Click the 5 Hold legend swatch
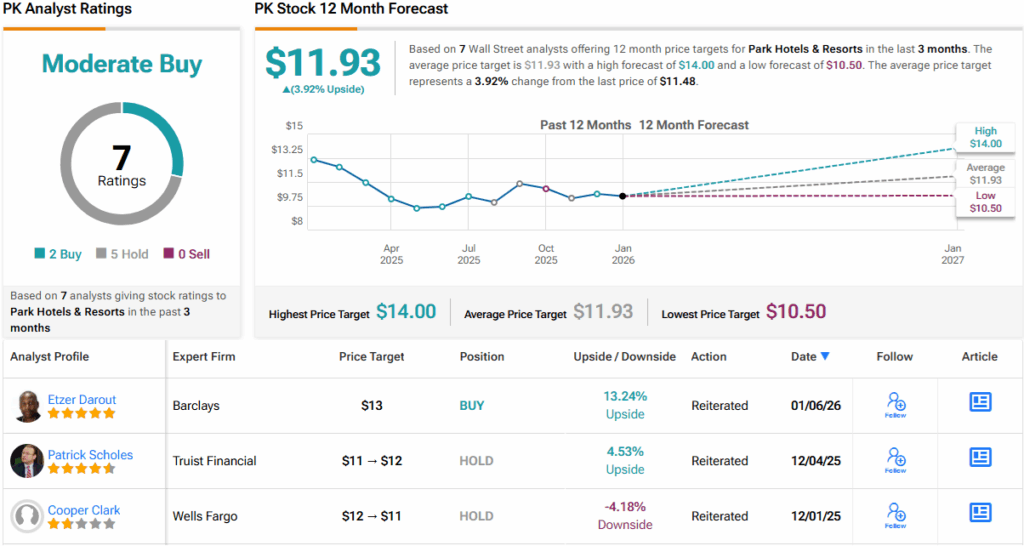The width and height of the screenshot is (1024, 546). [101, 254]
